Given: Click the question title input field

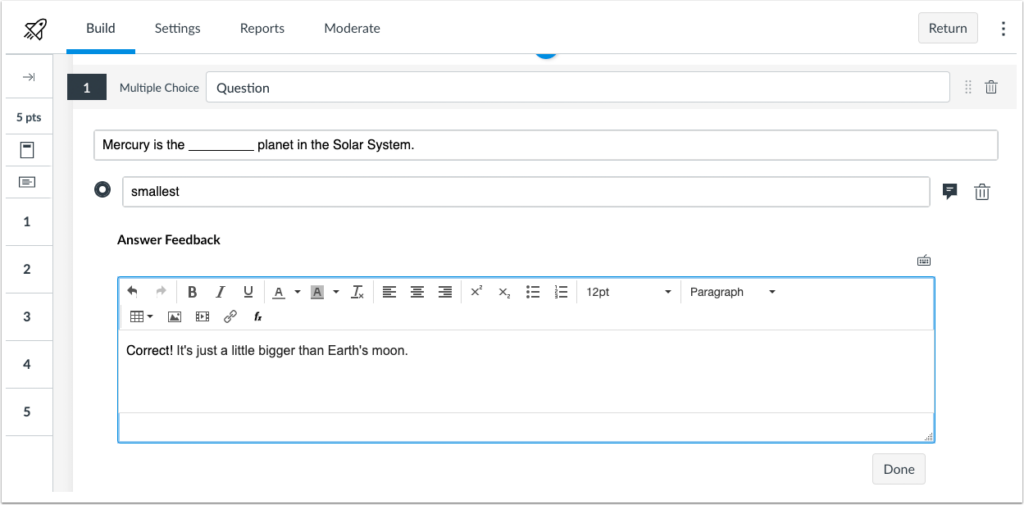Looking at the screenshot, I should [577, 87].
